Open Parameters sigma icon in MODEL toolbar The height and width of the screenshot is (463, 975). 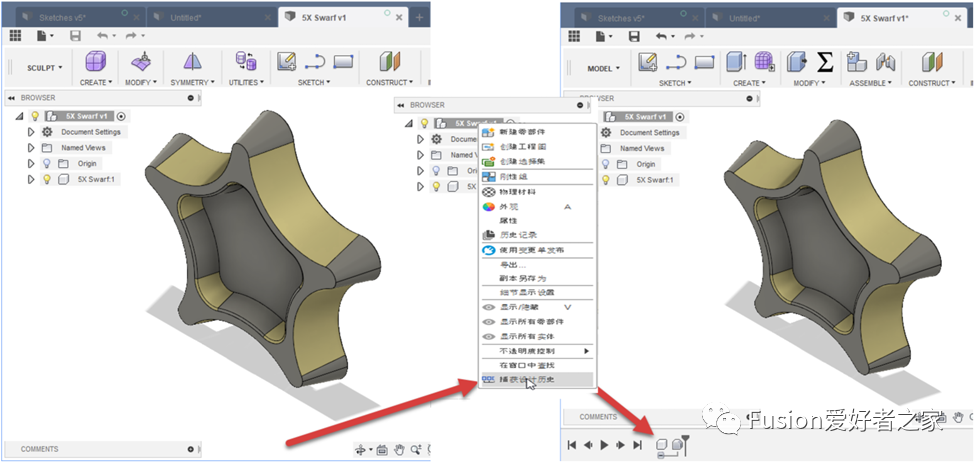tap(825, 62)
